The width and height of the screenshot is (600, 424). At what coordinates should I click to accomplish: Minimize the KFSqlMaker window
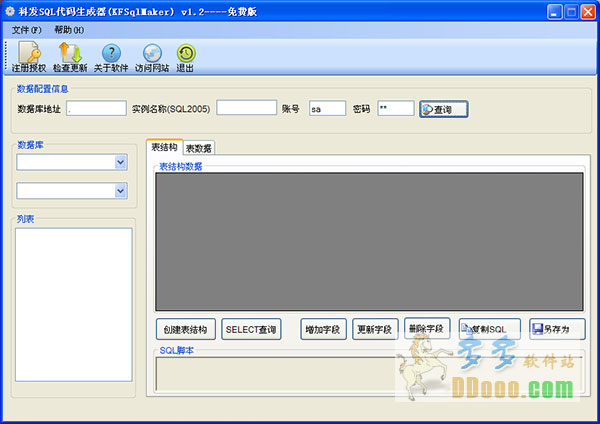(554, 12)
